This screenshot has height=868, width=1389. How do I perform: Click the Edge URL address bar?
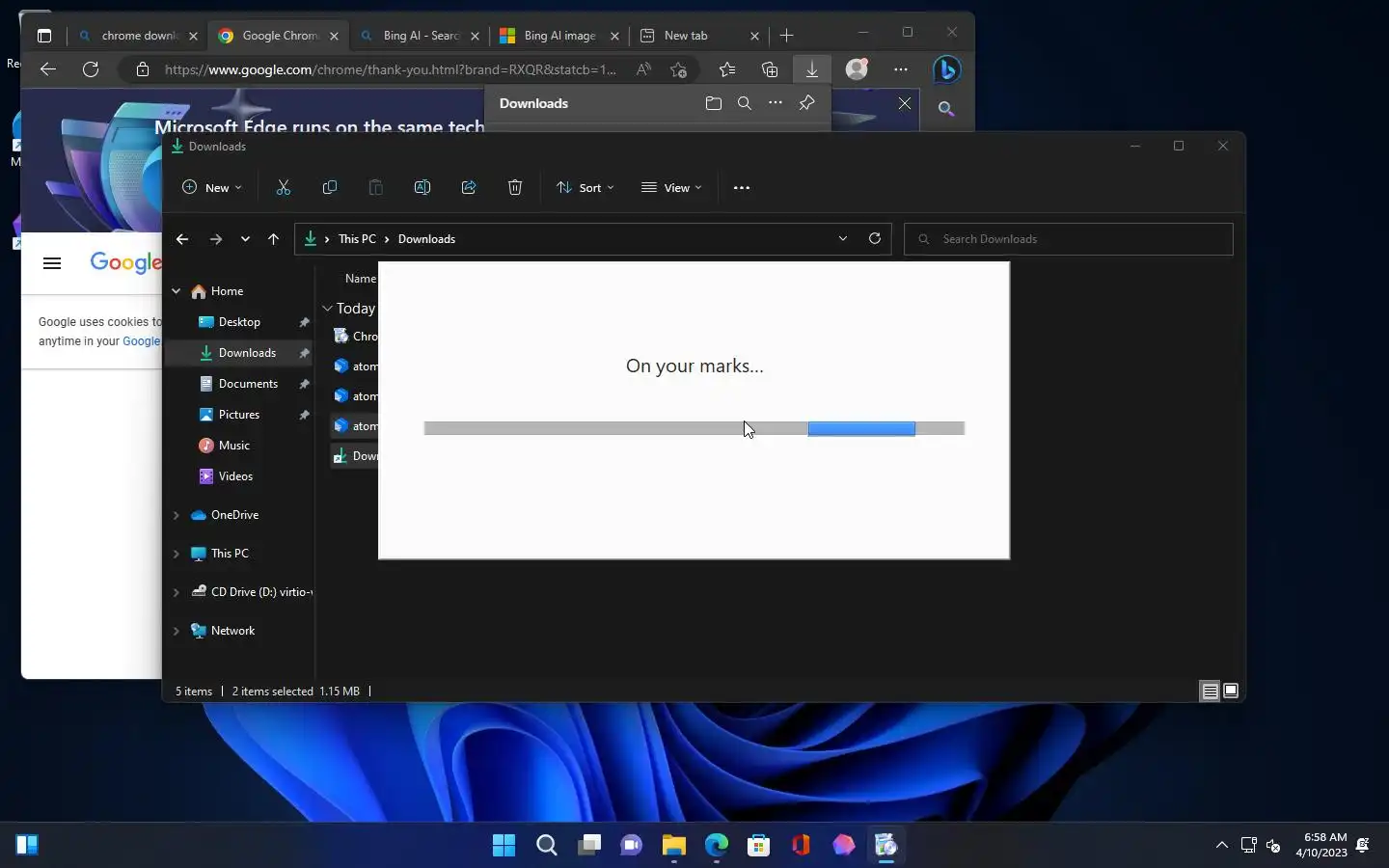point(390,69)
